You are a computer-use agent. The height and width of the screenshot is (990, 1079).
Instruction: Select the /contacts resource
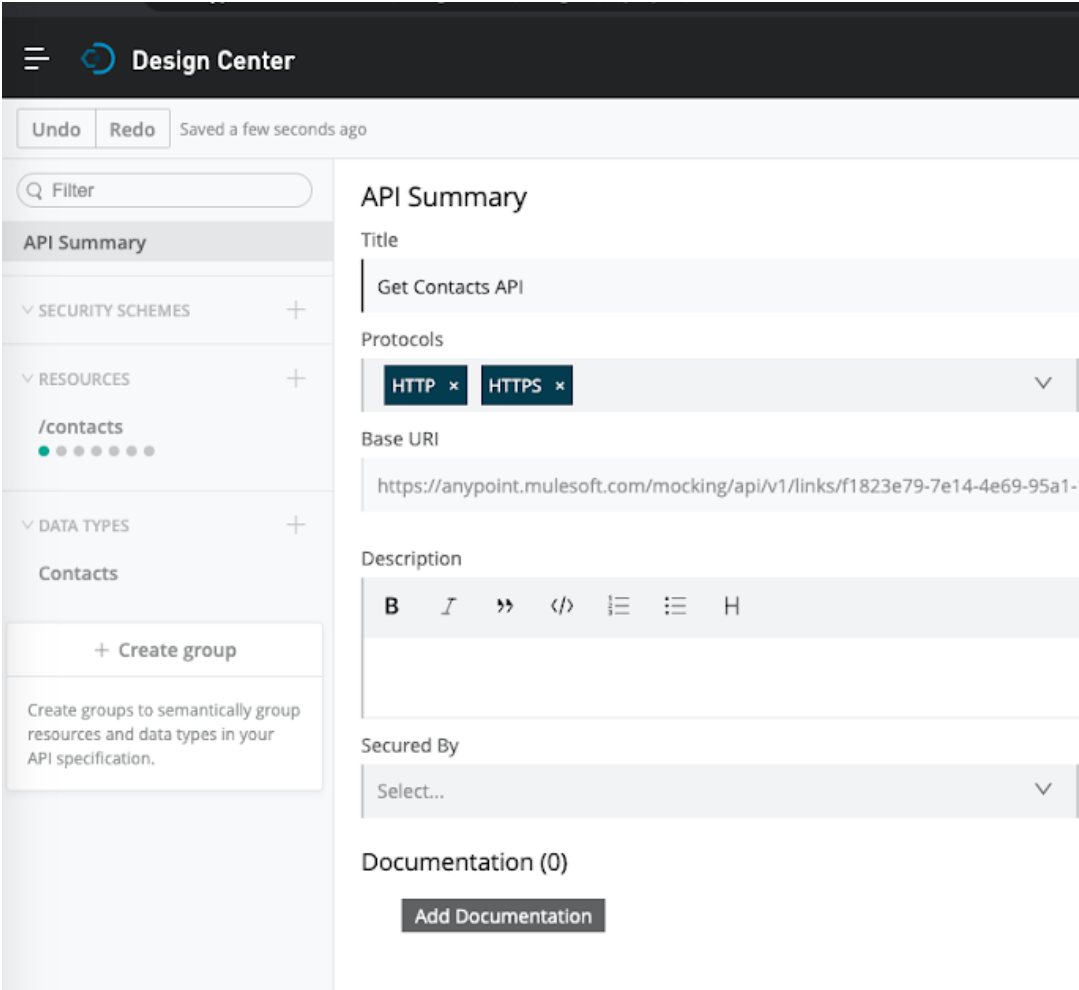pos(80,427)
